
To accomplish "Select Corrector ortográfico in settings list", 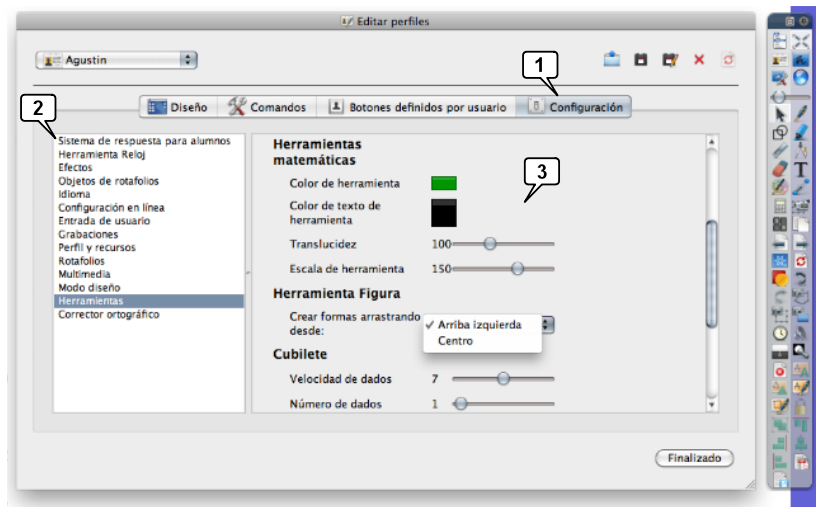I will click(x=108, y=314).
